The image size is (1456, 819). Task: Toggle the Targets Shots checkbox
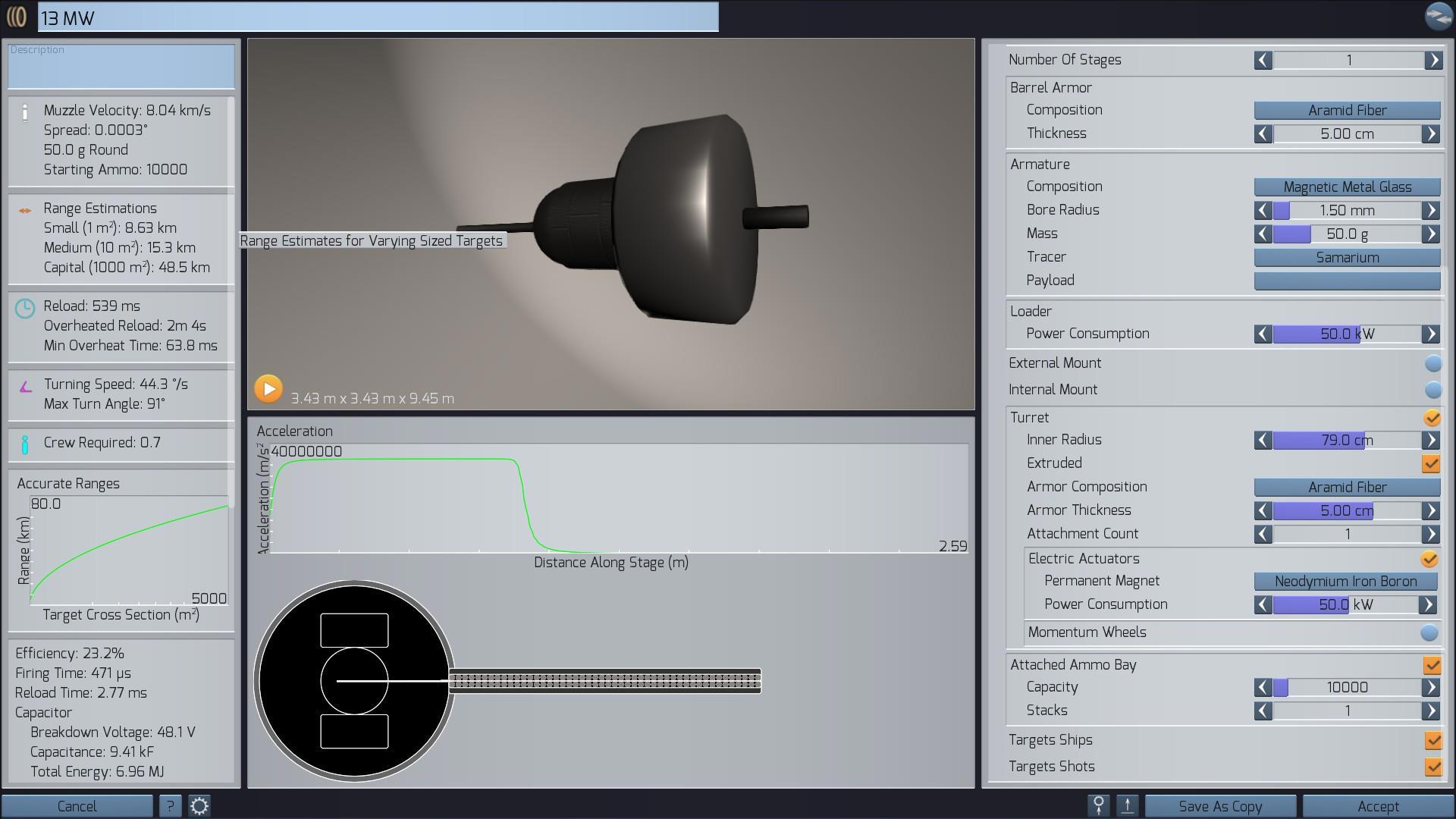point(1432,767)
